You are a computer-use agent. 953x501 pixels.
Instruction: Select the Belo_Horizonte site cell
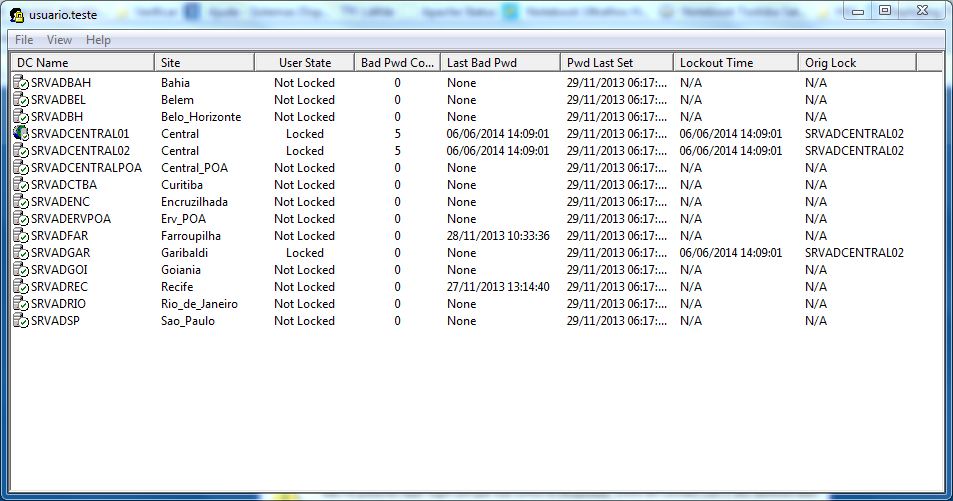(x=201, y=117)
